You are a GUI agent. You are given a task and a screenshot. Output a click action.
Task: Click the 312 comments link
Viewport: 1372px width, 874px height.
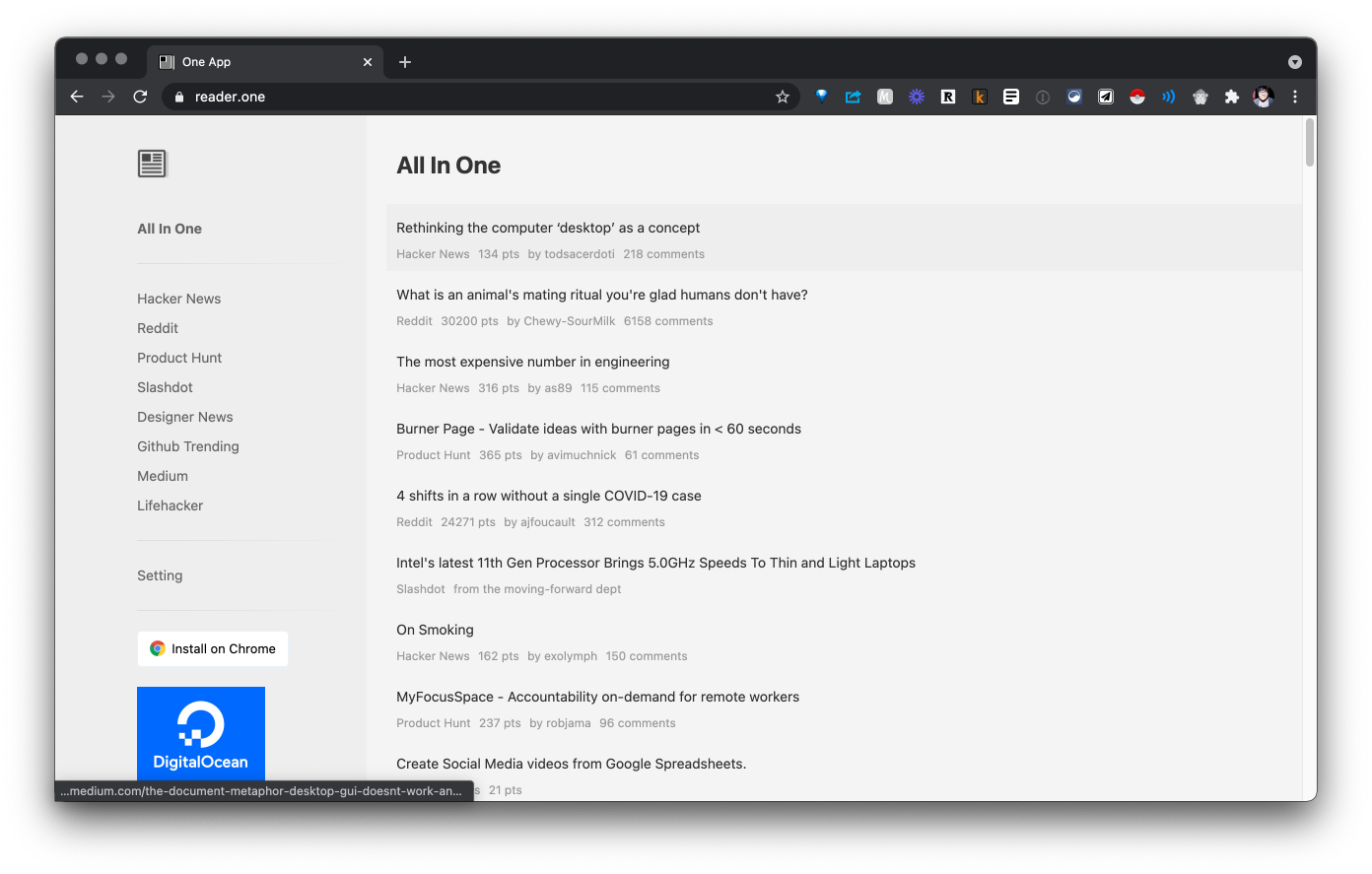[624, 522]
